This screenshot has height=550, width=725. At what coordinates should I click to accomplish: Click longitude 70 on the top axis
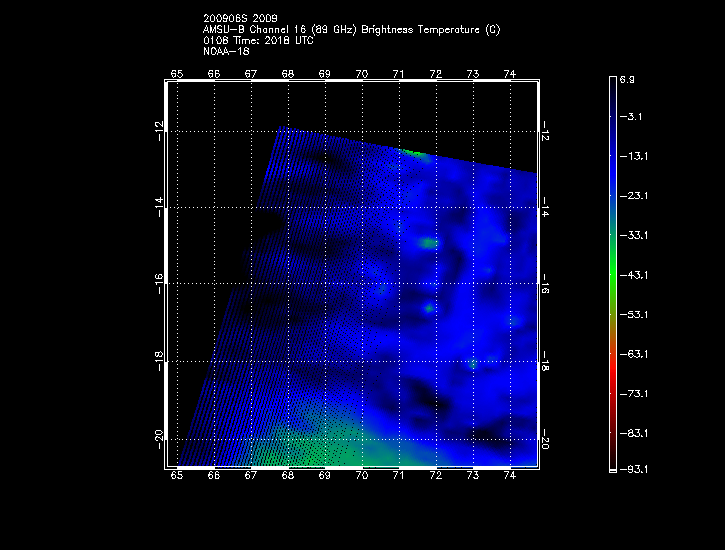pos(362,74)
